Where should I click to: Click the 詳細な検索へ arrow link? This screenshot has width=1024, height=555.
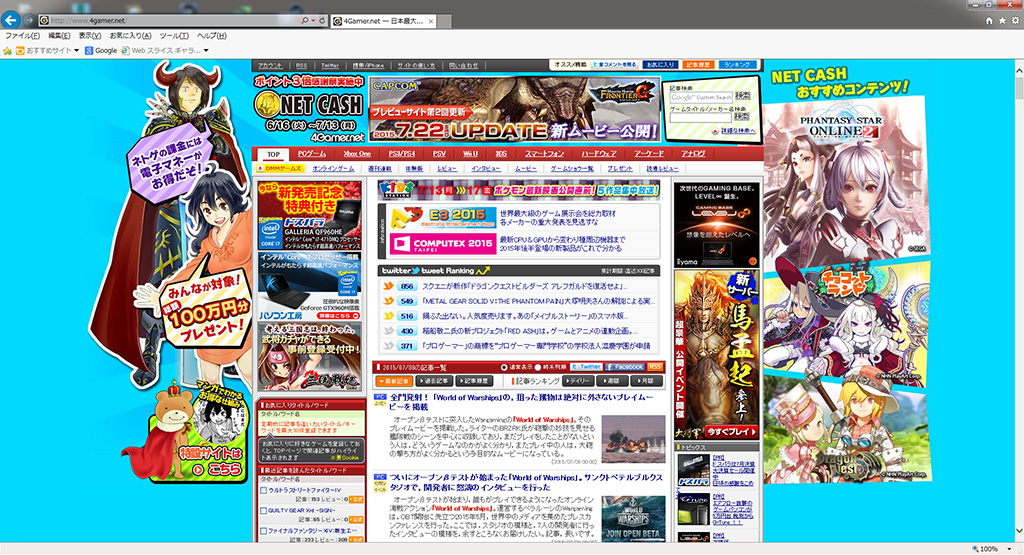[734, 131]
